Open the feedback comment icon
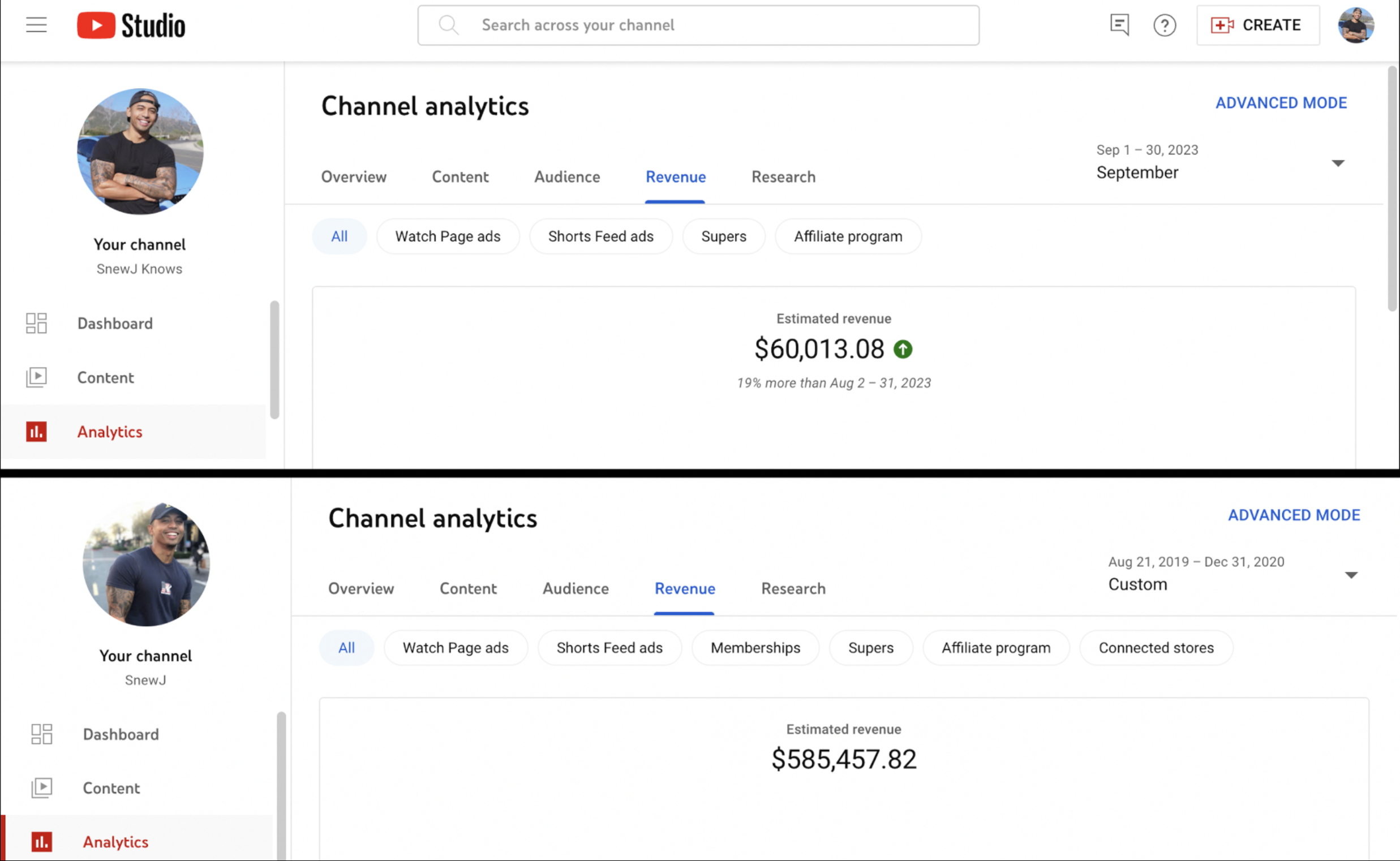This screenshot has height=861, width=1400. [x=1120, y=25]
